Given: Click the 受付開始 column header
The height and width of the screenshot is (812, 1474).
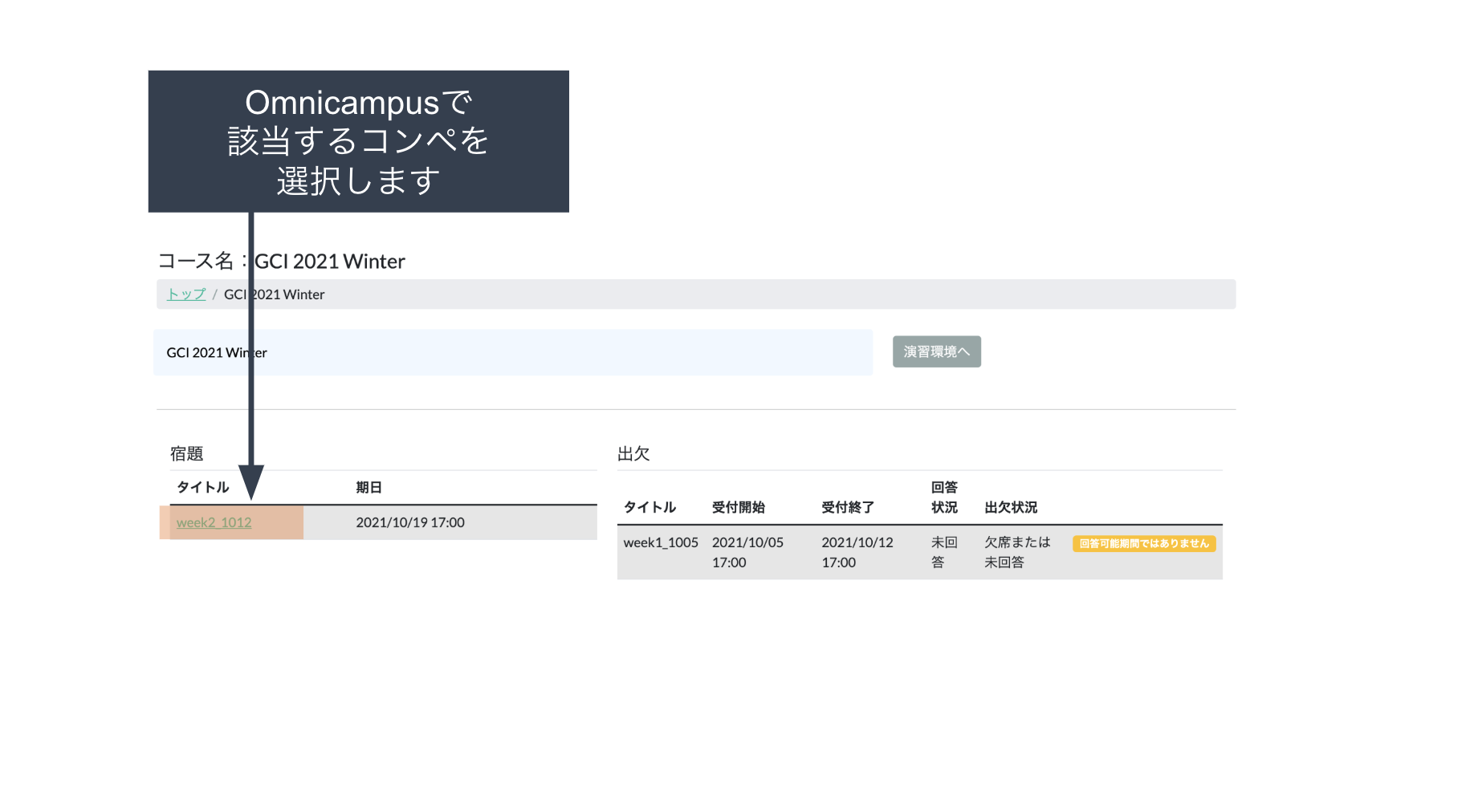Looking at the screenshot, I should tap(738, 507).
